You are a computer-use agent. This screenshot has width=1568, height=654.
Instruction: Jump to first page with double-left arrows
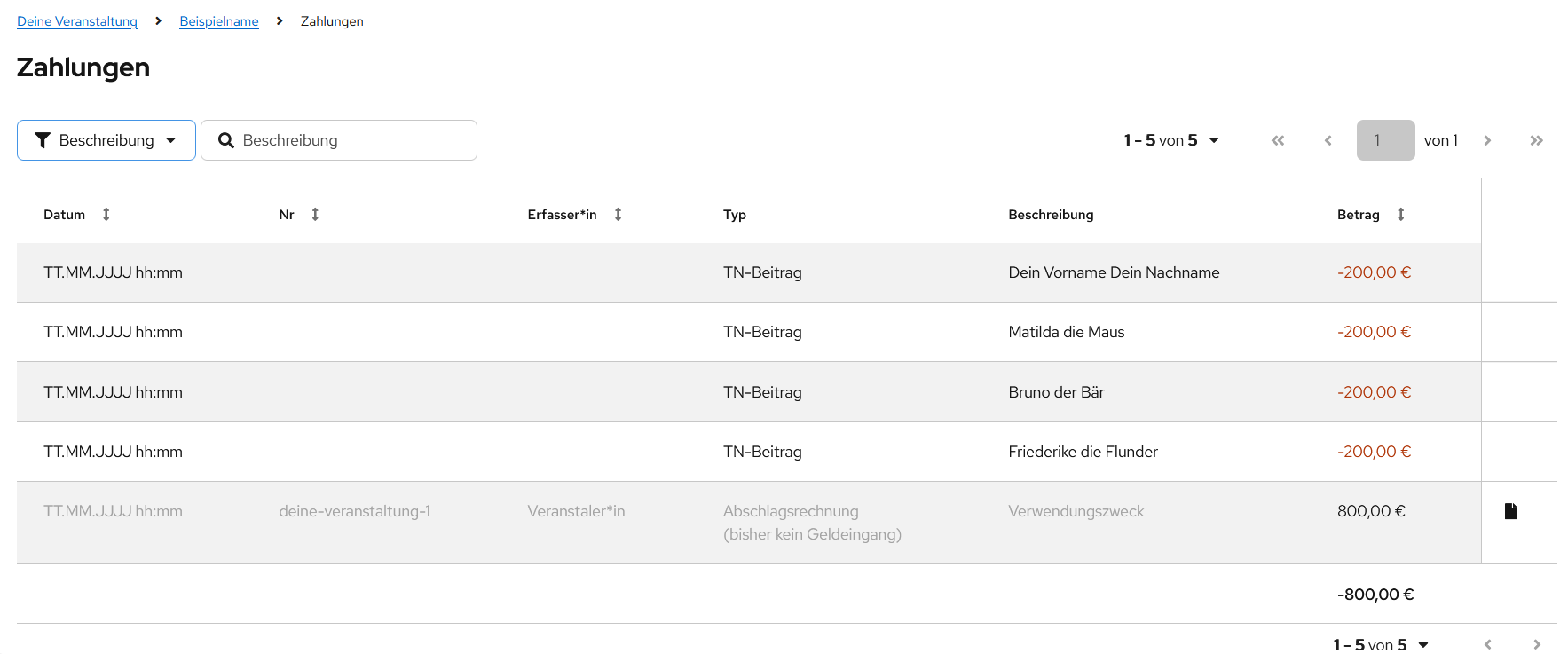(1277, 140)
